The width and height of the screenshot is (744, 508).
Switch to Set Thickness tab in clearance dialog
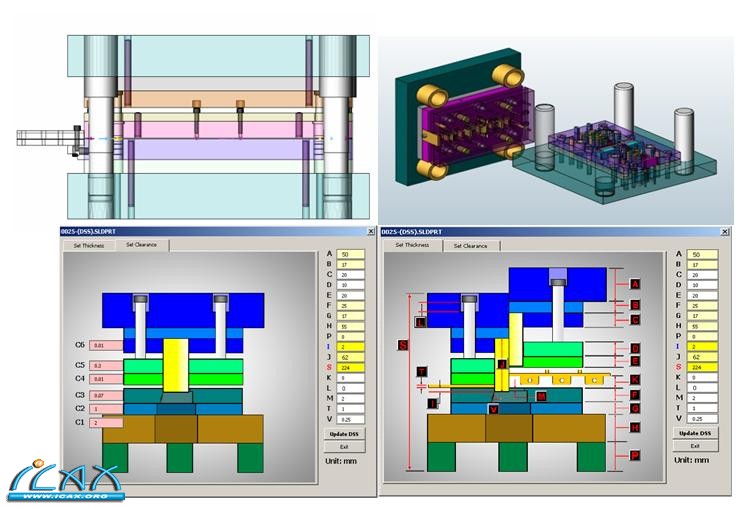point(89,246)
